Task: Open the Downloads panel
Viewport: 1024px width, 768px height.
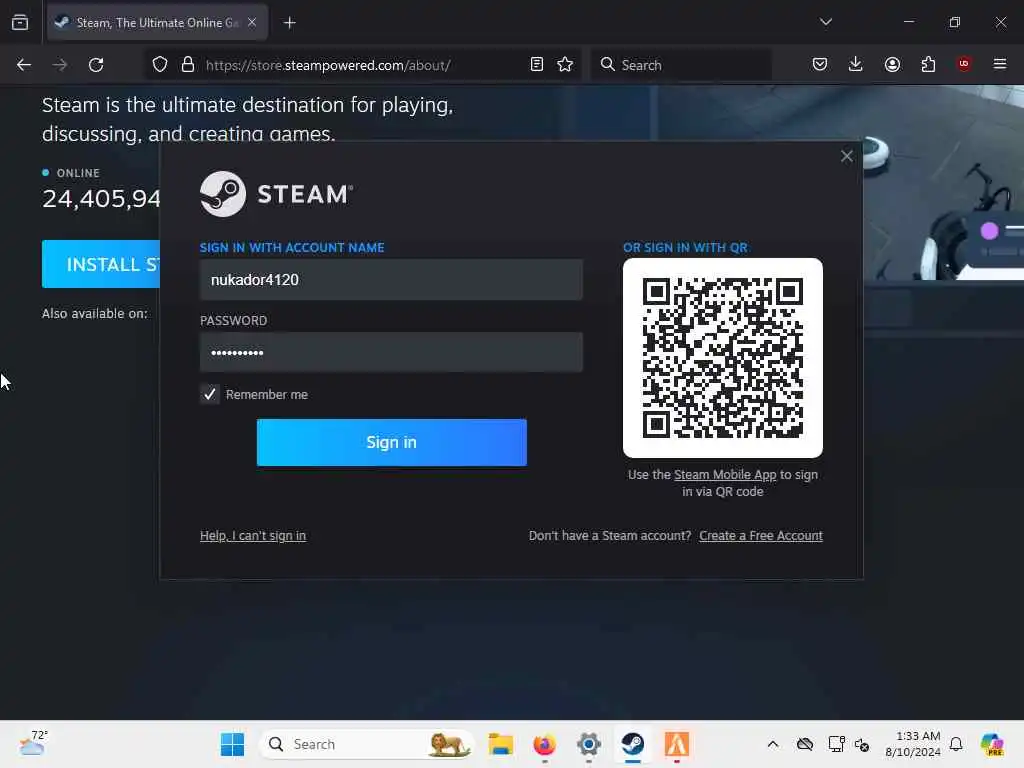Action: tap(856, 64)
